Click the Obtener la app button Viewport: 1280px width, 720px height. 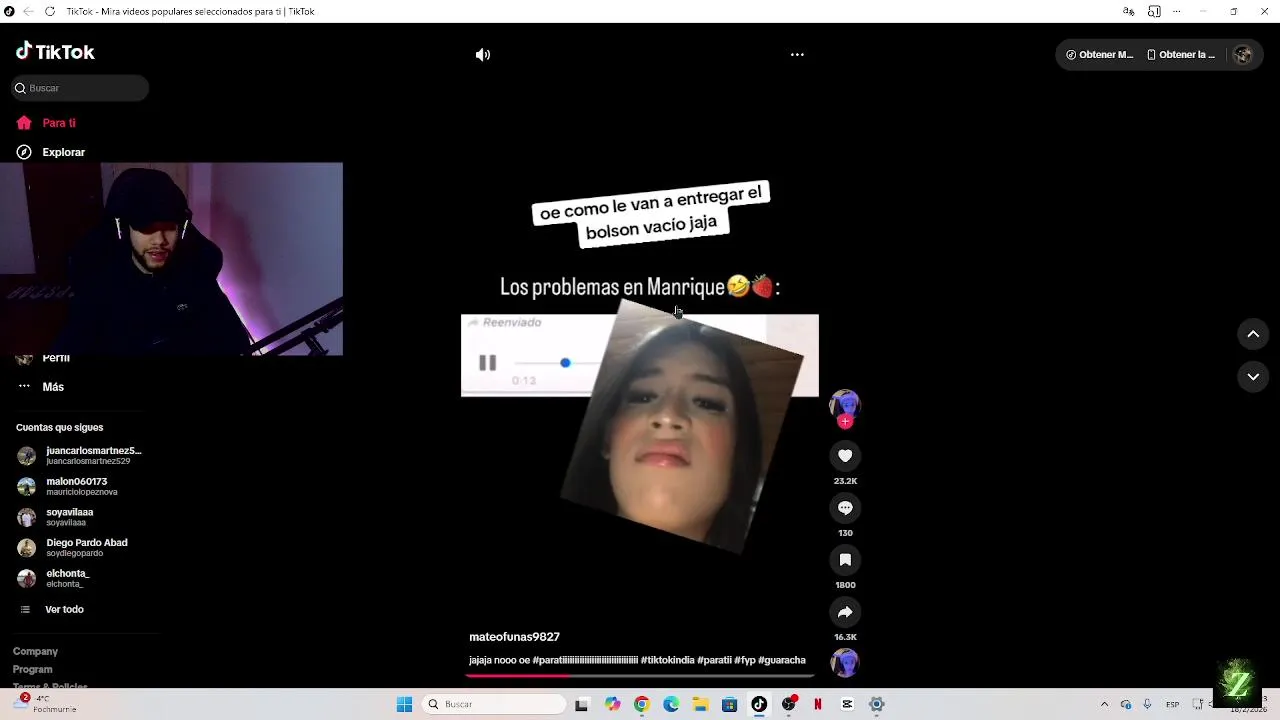[x=1180, y=55]
